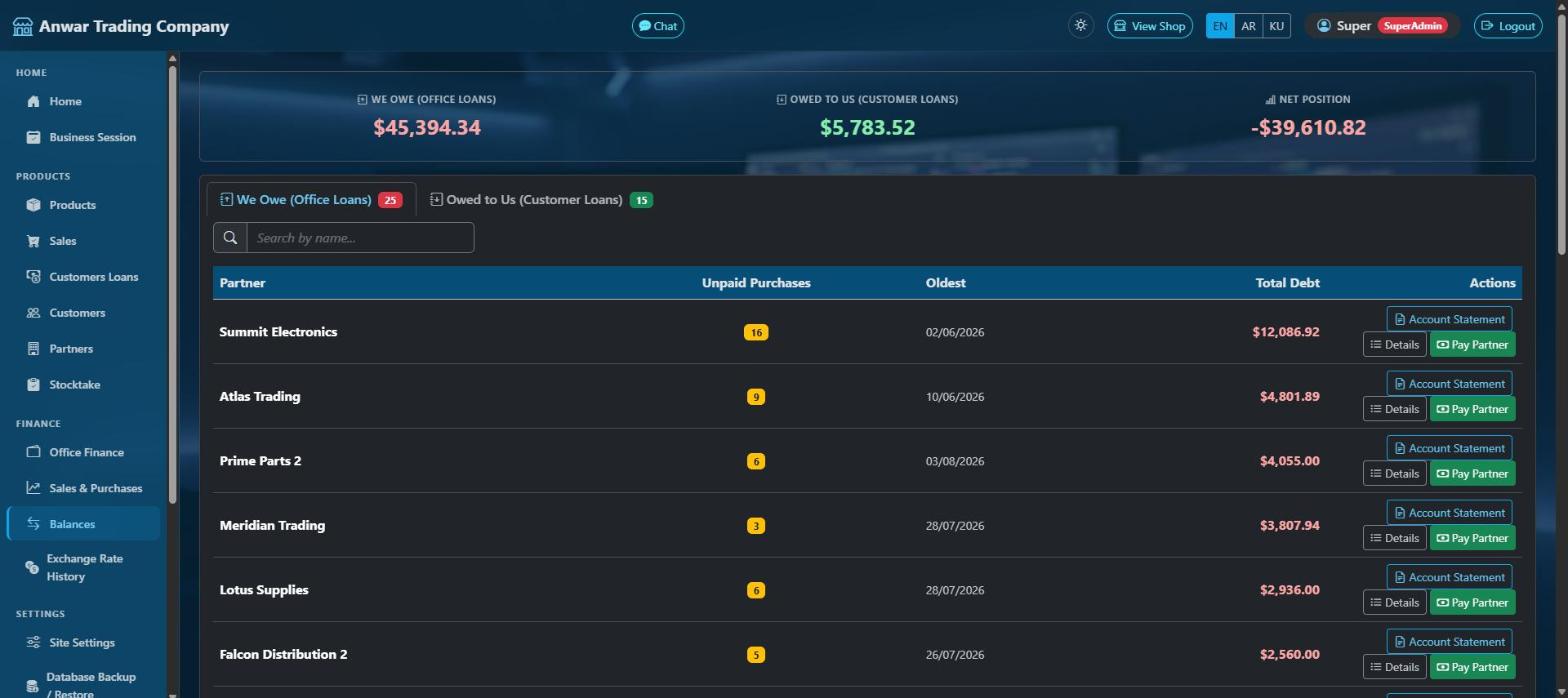Open Sales via the cart icon

coord(33,241)
